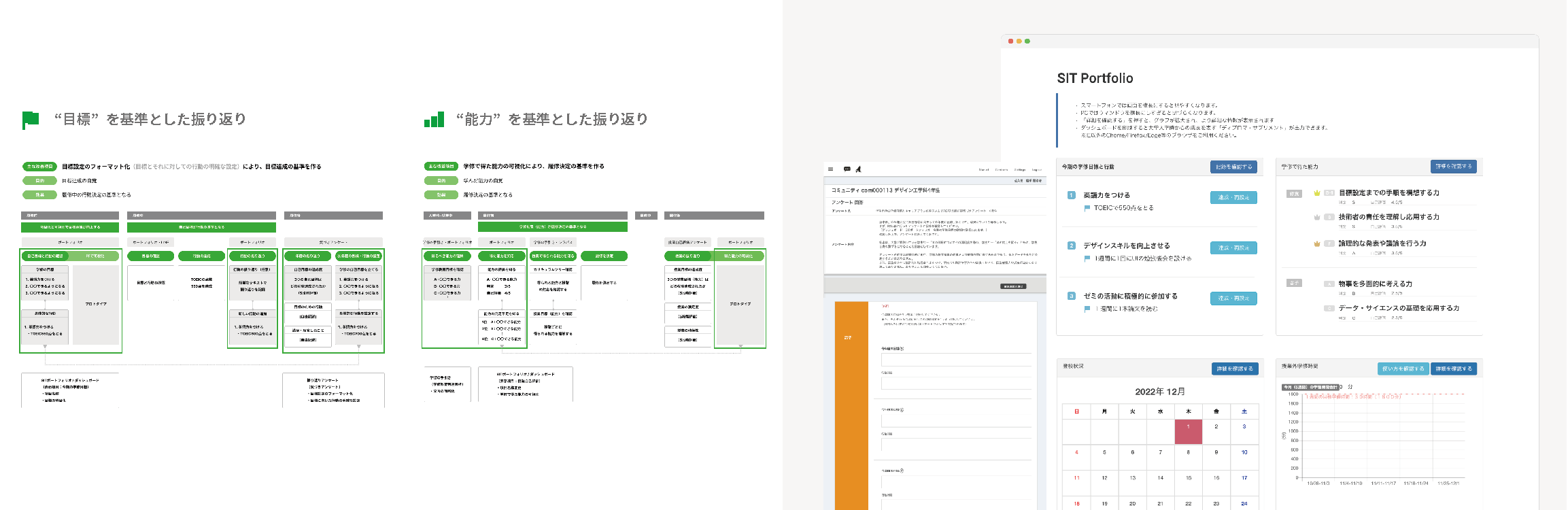Click the green flag icon beside “目標” heading

point(31,120)
